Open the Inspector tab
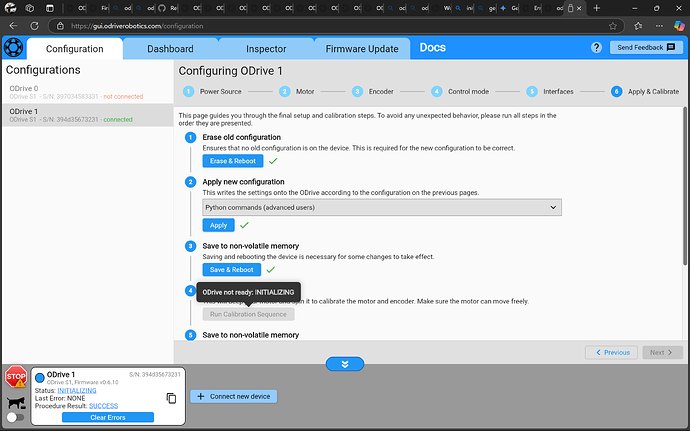Viewport: 690px width, 431px height. pyautogui.click(x=266, y=49)
